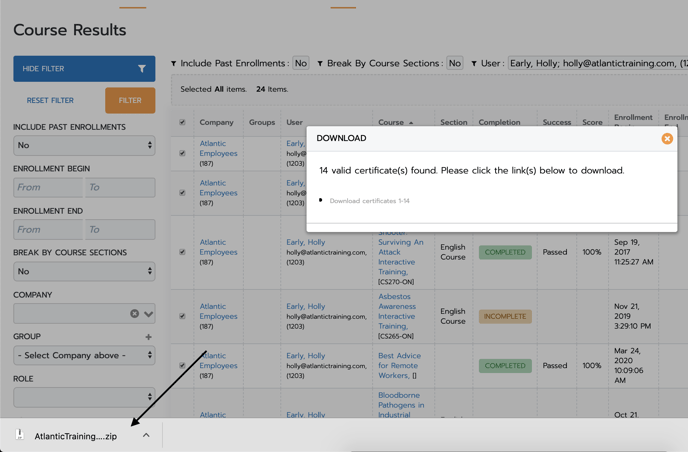This screenshot has width=688, height=452.
Task: Click Enrollment Begin To field
Action: tap(120, 187)
